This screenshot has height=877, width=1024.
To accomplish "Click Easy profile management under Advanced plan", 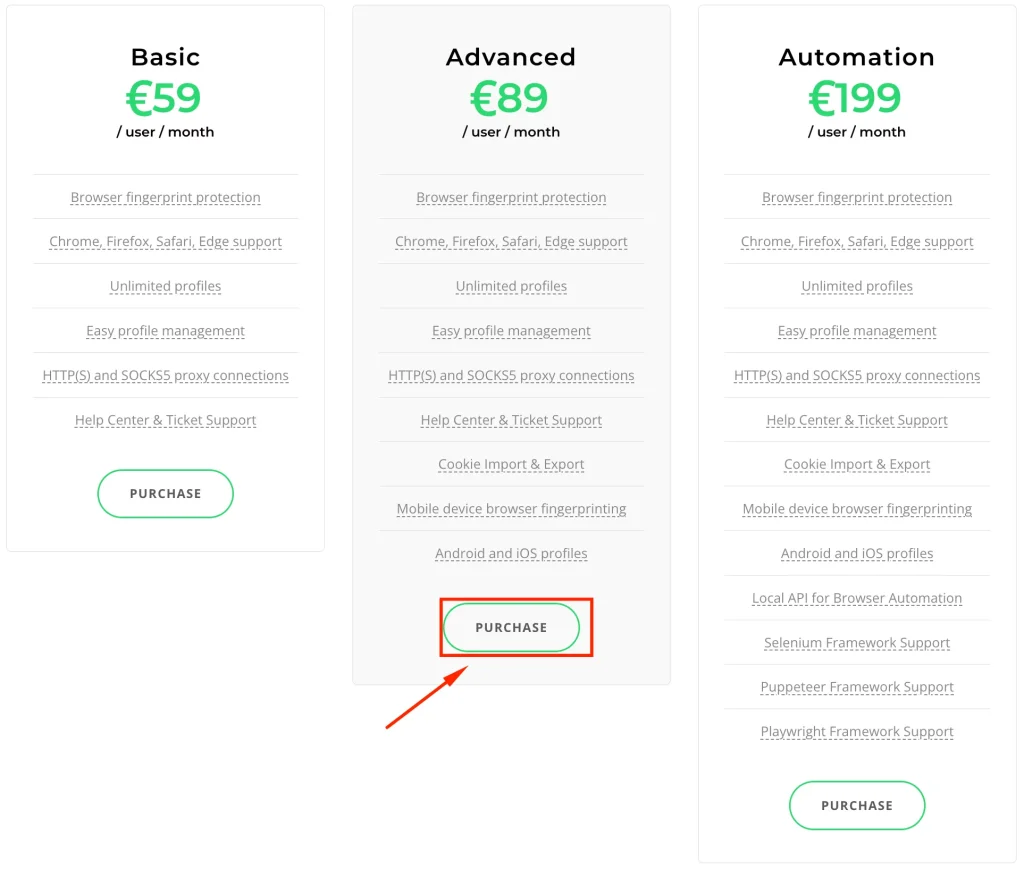I will (511, 331).
